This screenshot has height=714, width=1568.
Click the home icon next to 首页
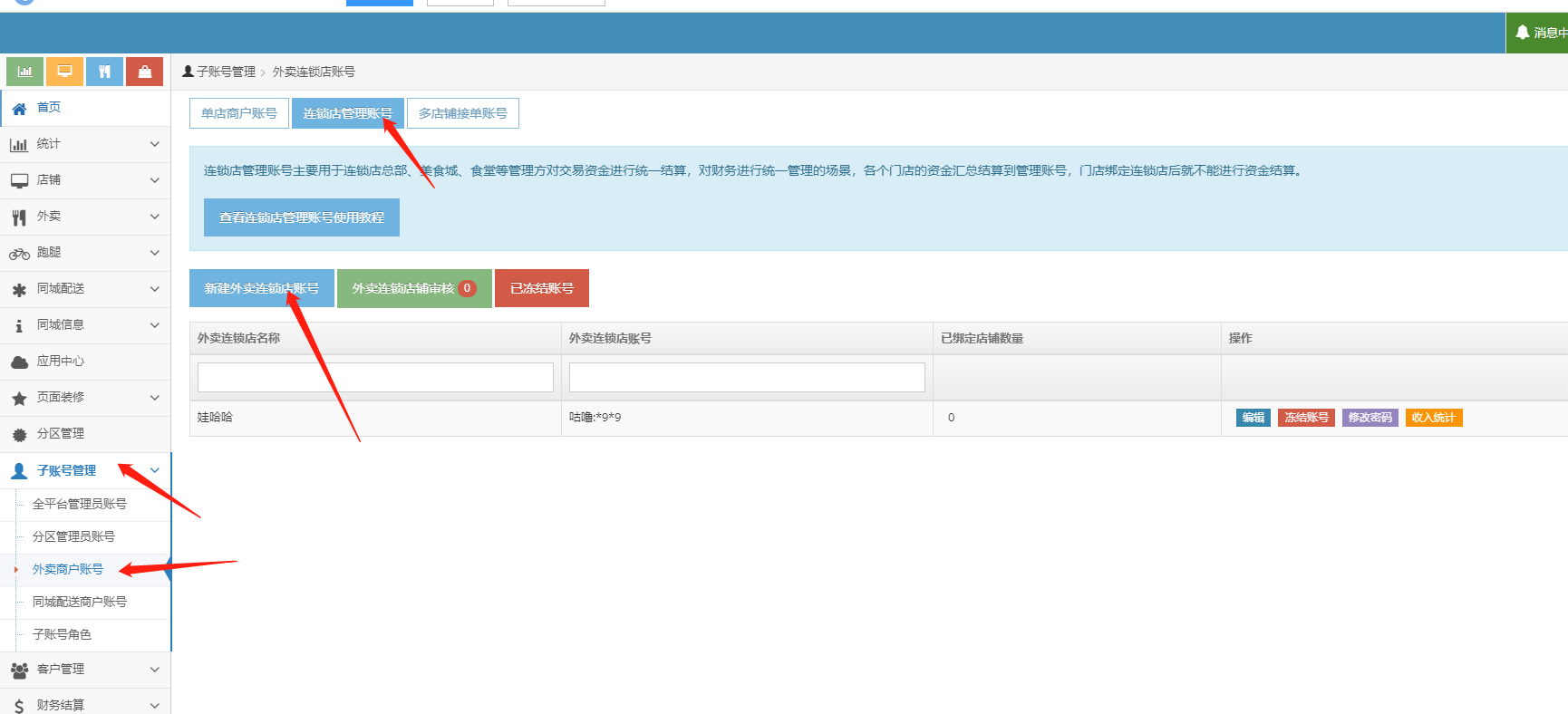click(x=19, y=108)
